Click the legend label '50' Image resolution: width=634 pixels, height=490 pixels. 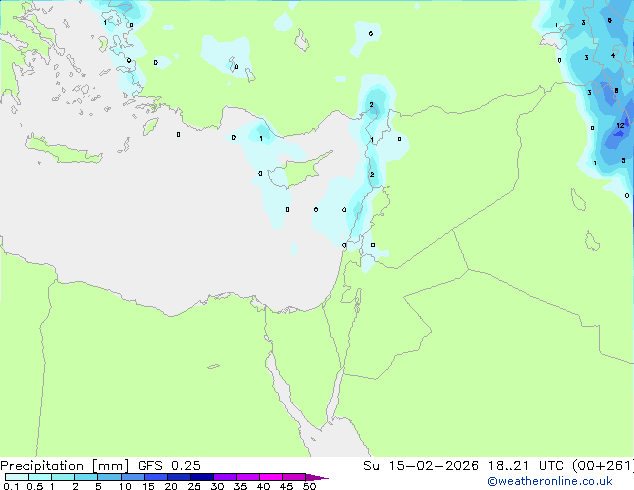point(309,486)
